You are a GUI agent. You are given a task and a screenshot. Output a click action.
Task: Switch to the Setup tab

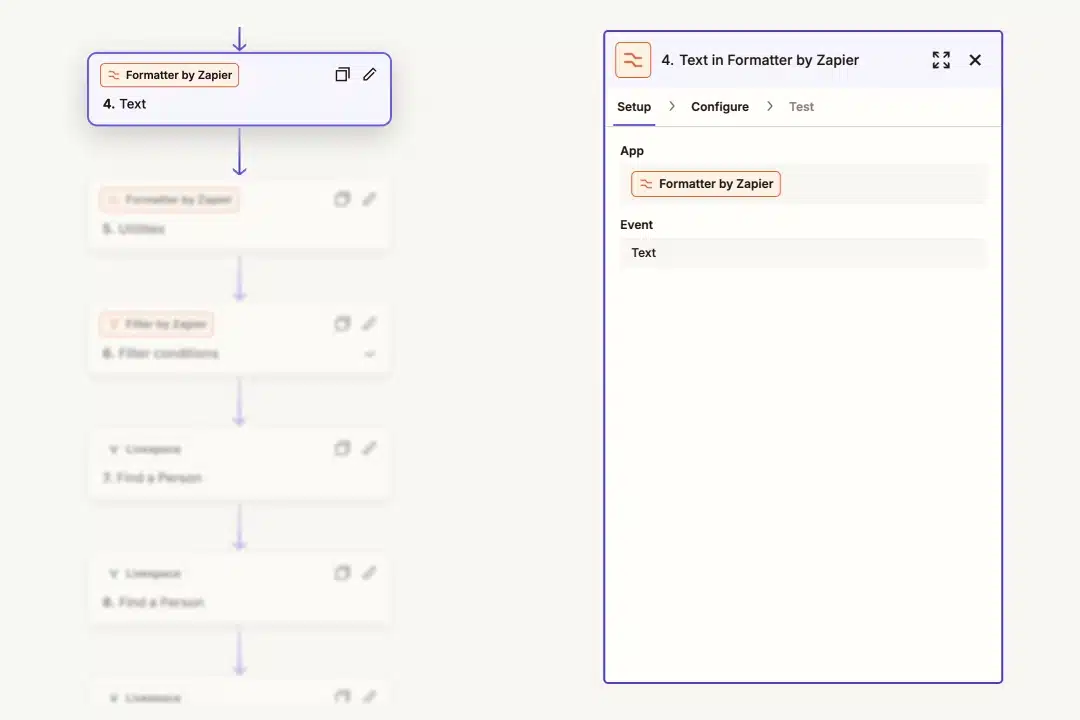point(634,107)
